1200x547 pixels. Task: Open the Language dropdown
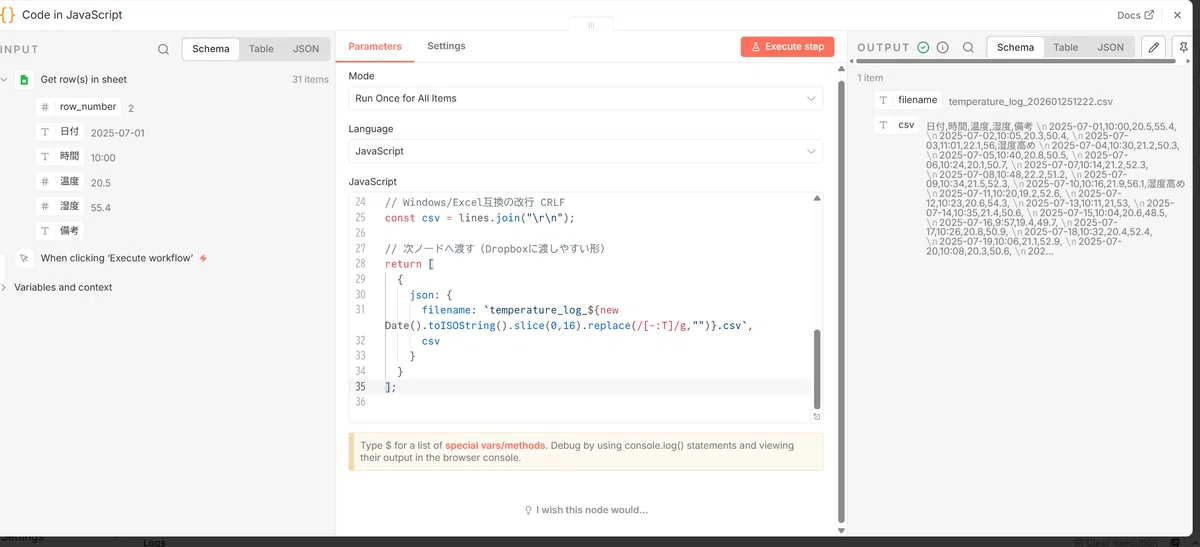(x=585, y=151)
